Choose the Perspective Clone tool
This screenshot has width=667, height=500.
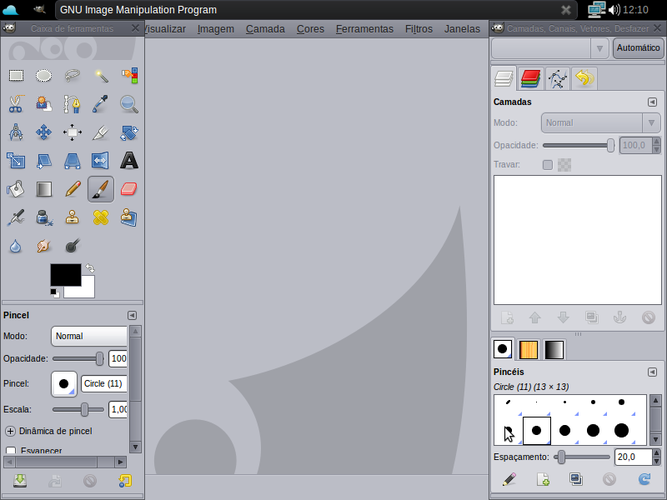click(129, 217)
